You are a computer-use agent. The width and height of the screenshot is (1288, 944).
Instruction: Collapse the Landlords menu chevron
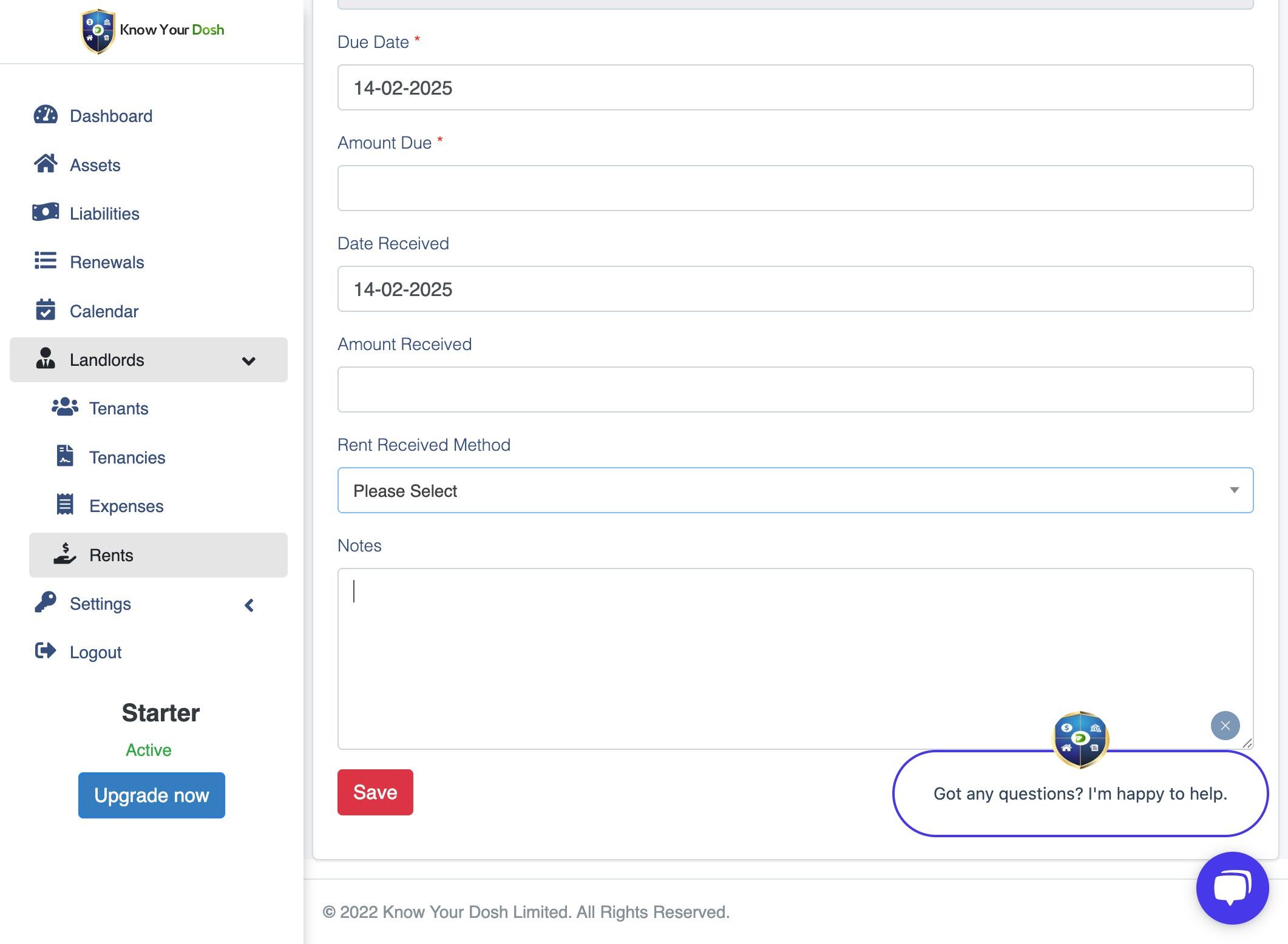coord(248,361)
